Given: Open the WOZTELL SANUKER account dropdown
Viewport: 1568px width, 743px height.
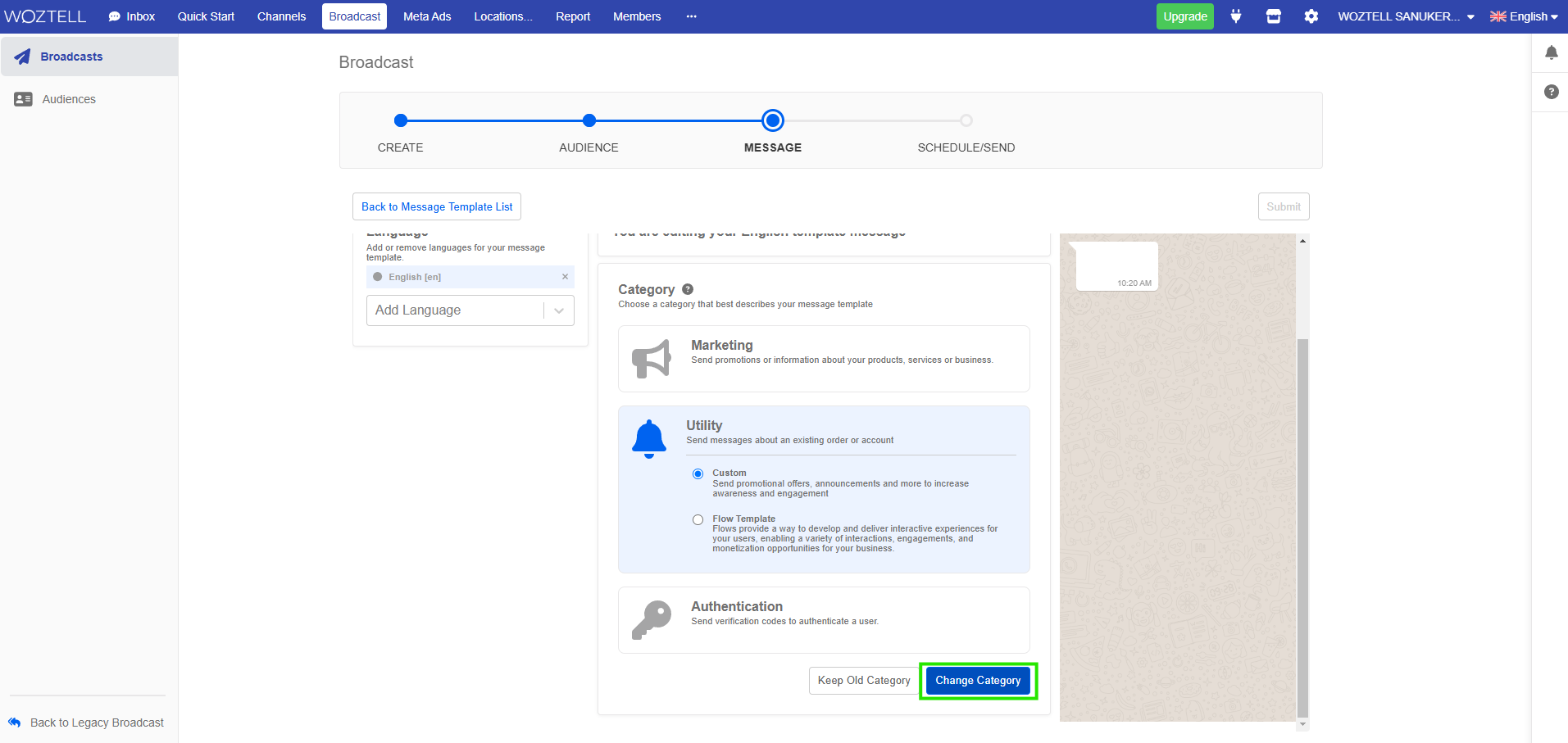Looking at the screenshot, I should [1405, 16].
